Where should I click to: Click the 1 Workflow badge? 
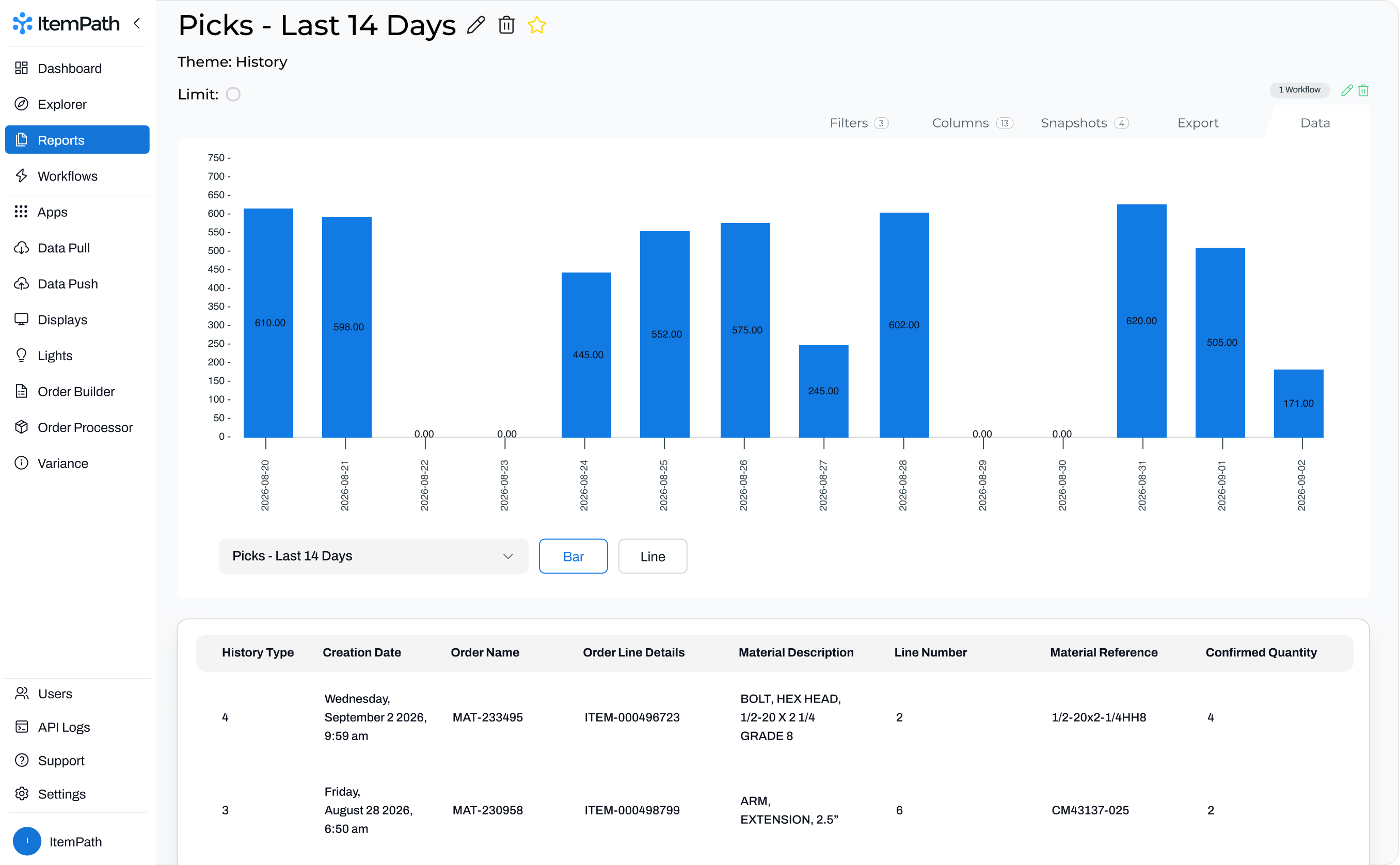click(1299, 90)
